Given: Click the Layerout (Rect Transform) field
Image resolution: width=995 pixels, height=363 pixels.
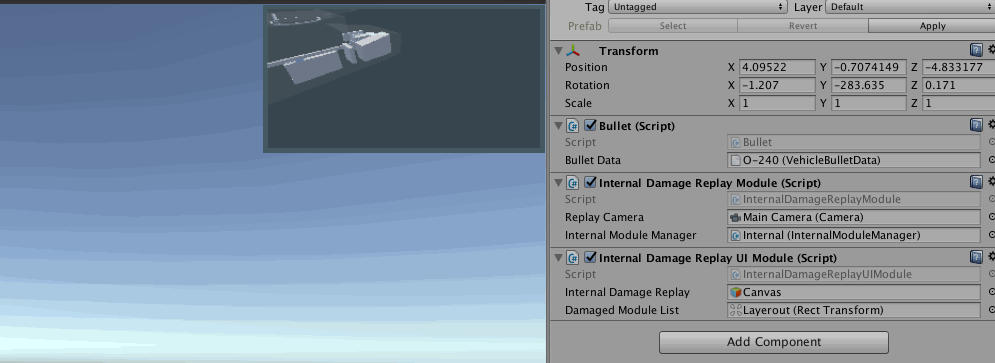Looking at the screenshot, I should pos(853,310).
